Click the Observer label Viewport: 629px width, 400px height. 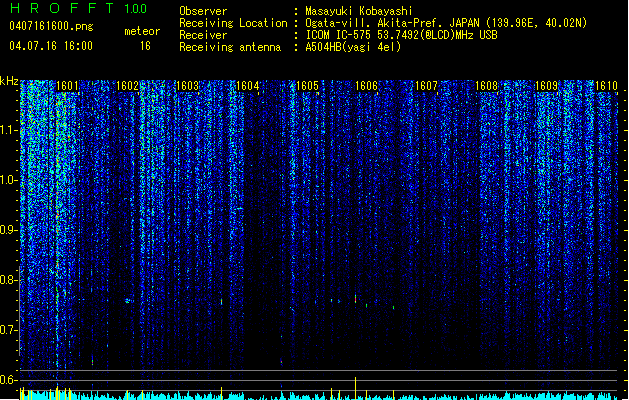[203, 11]
